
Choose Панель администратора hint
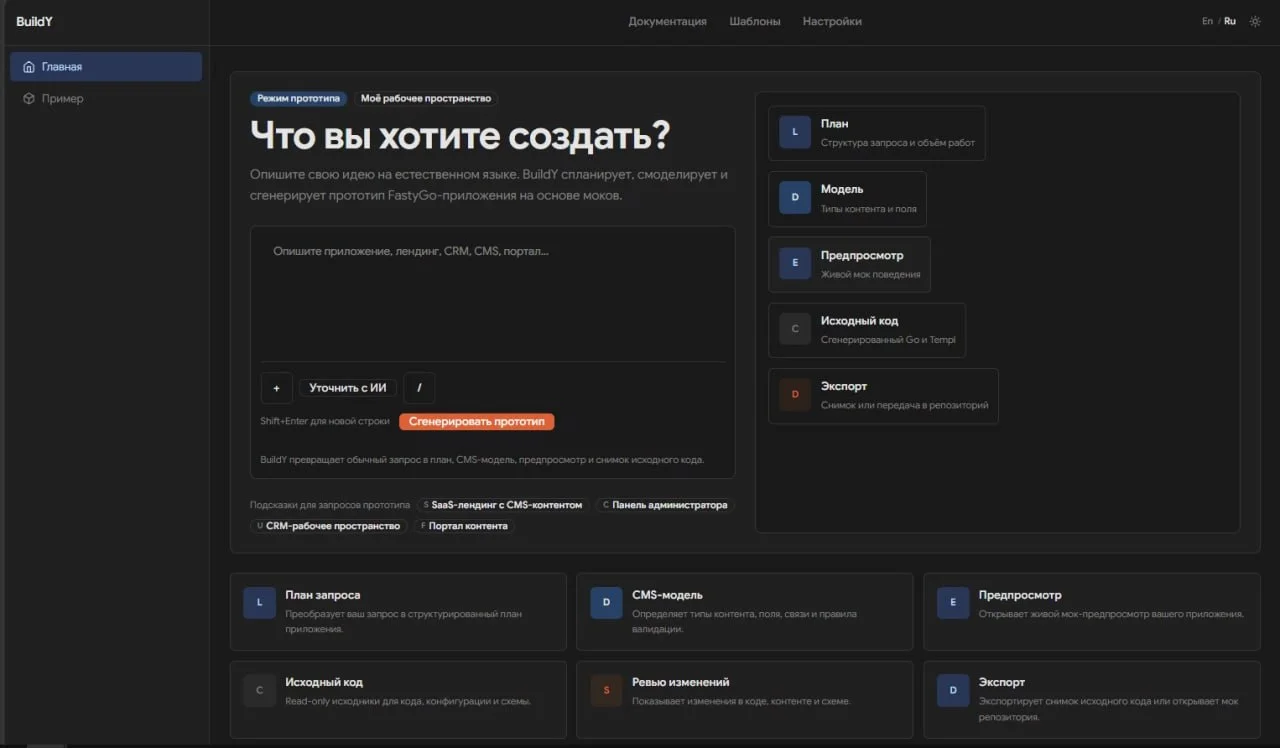pyautogui.click(x=664, y=505)
